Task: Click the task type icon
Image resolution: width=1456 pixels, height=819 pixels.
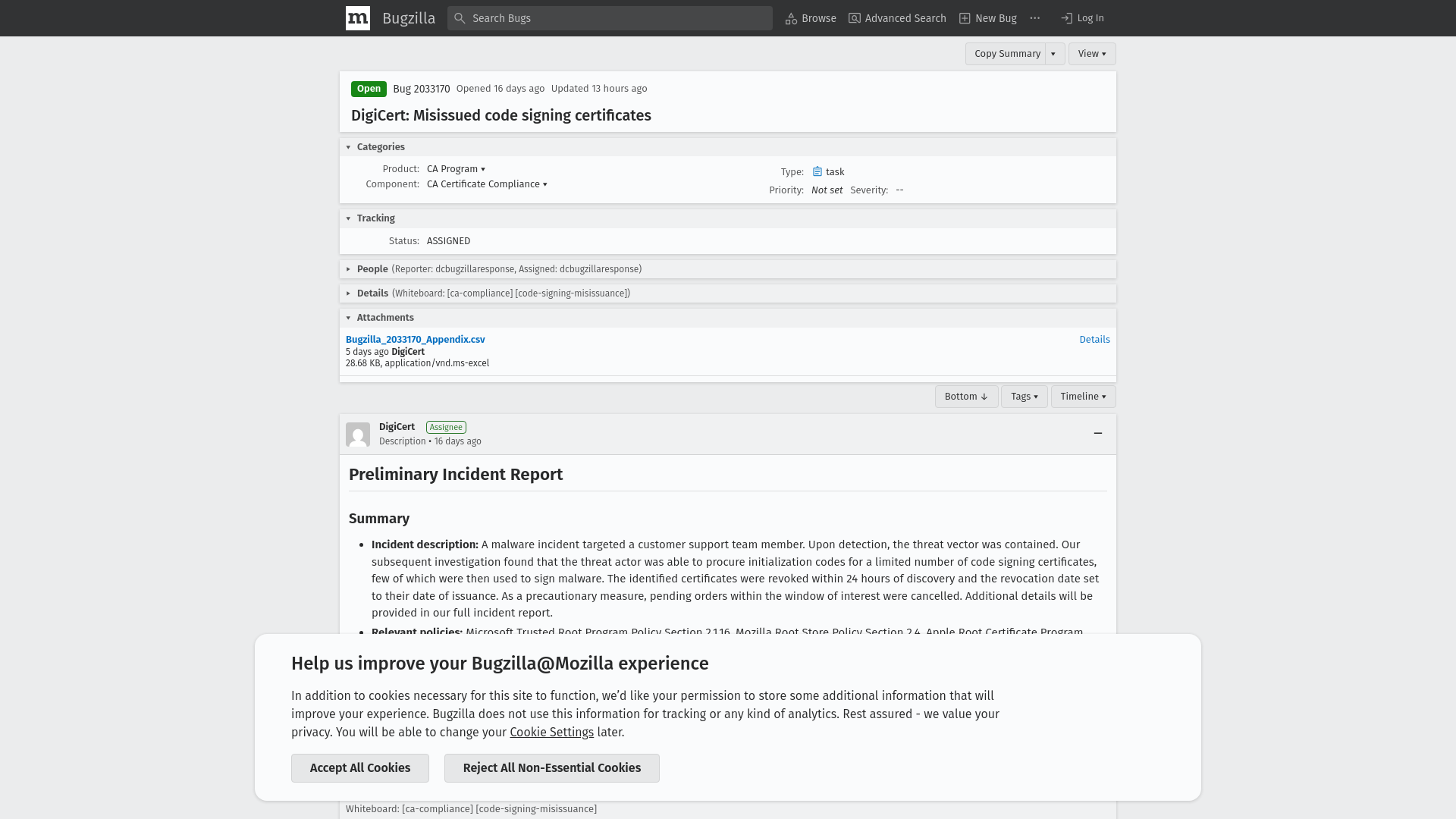Action: (x=817, y=172)
